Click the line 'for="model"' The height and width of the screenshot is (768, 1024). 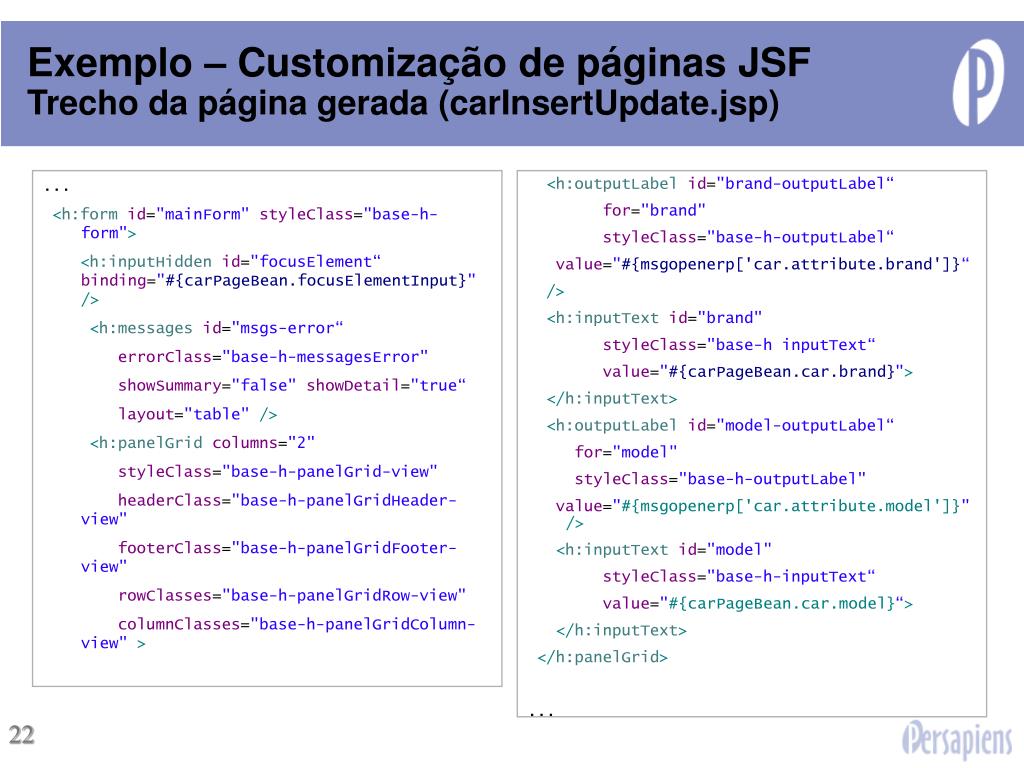(x=626, y=452)
